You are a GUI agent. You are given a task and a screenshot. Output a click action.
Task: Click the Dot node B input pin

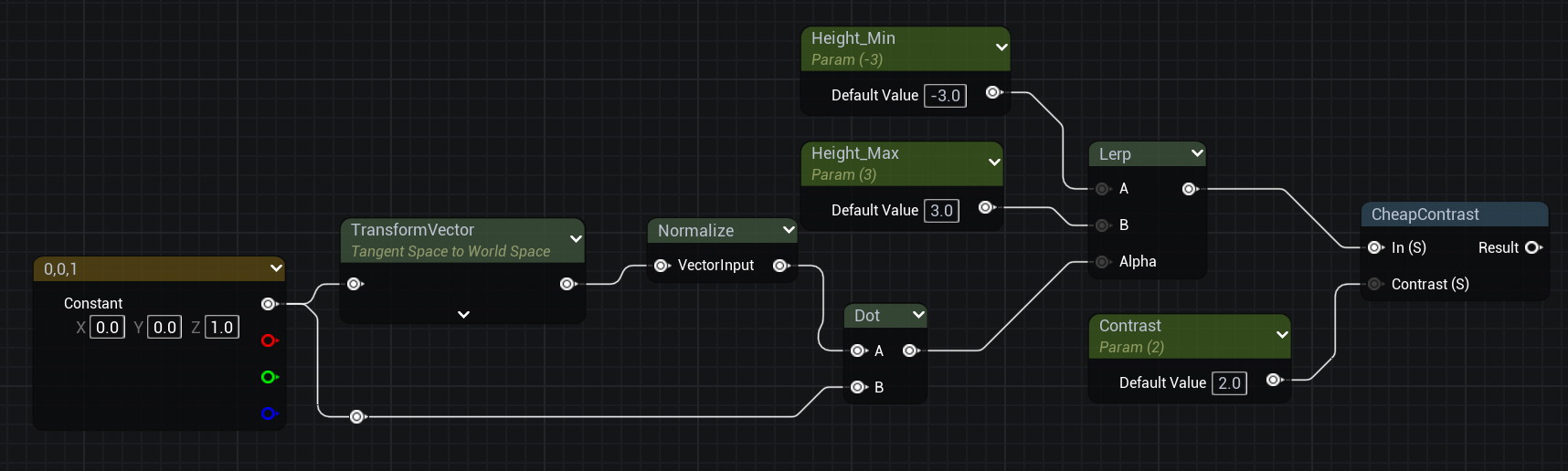(x=858, y=387)
